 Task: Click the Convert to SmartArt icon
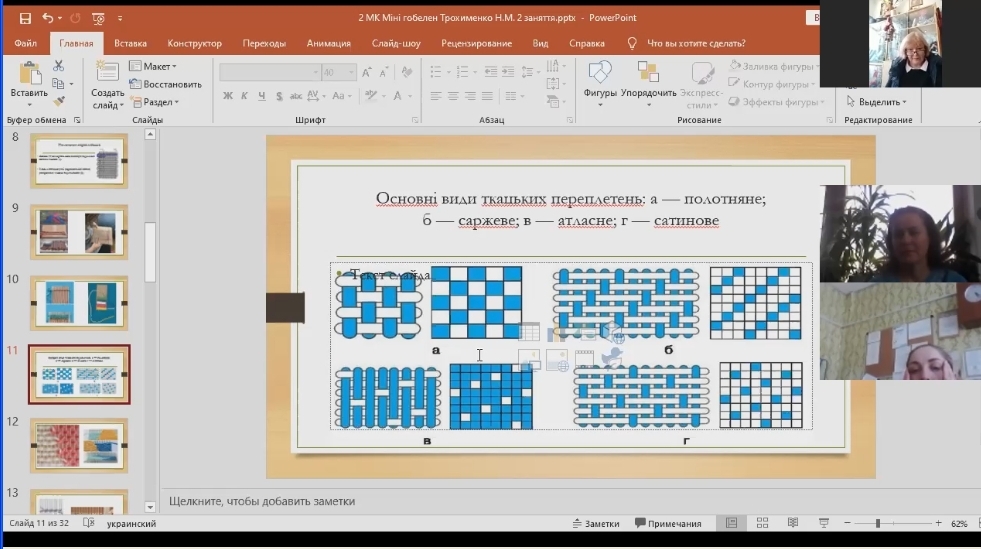tap(552, 101)
